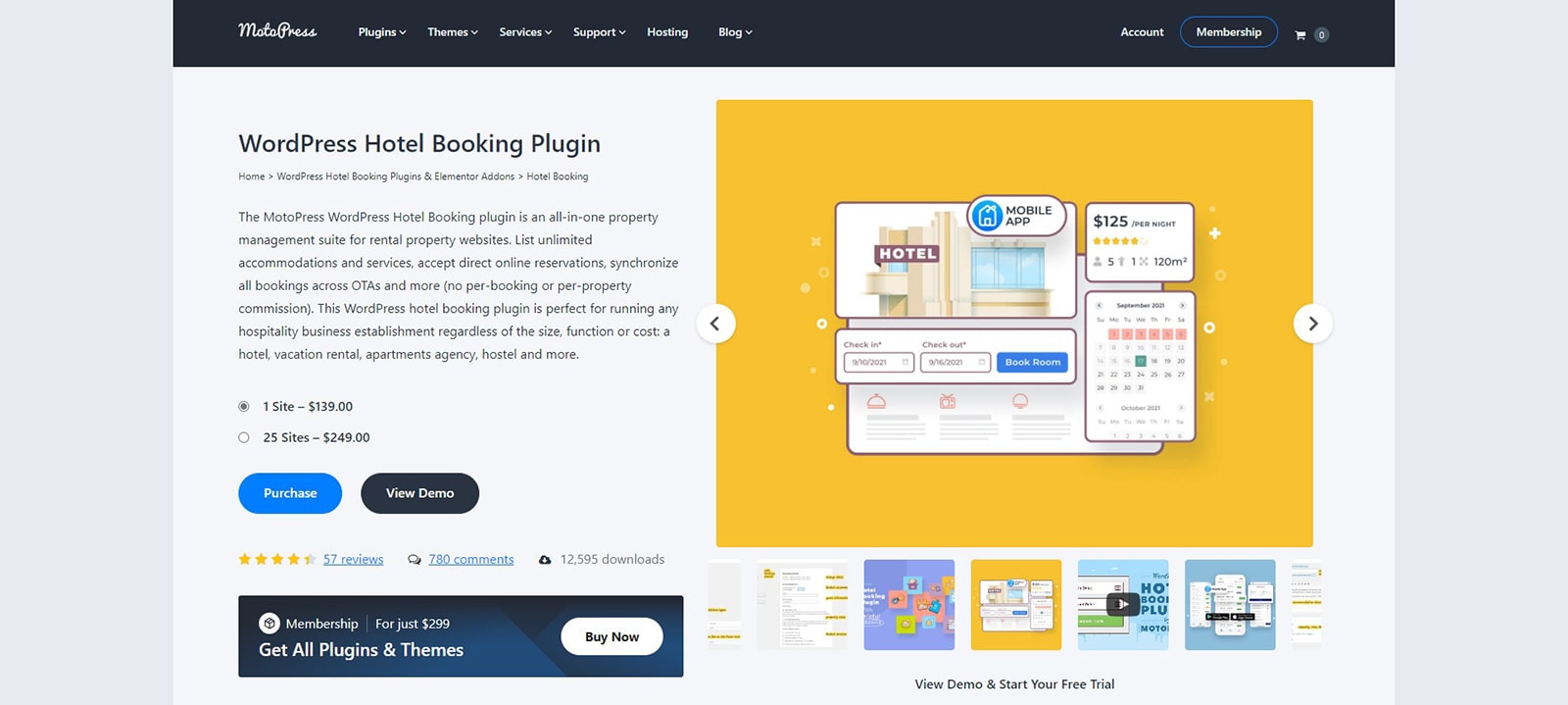Screen dimensions: 1568x705
Task: Click the Purchase button
Action: click(x=290, y=493)
